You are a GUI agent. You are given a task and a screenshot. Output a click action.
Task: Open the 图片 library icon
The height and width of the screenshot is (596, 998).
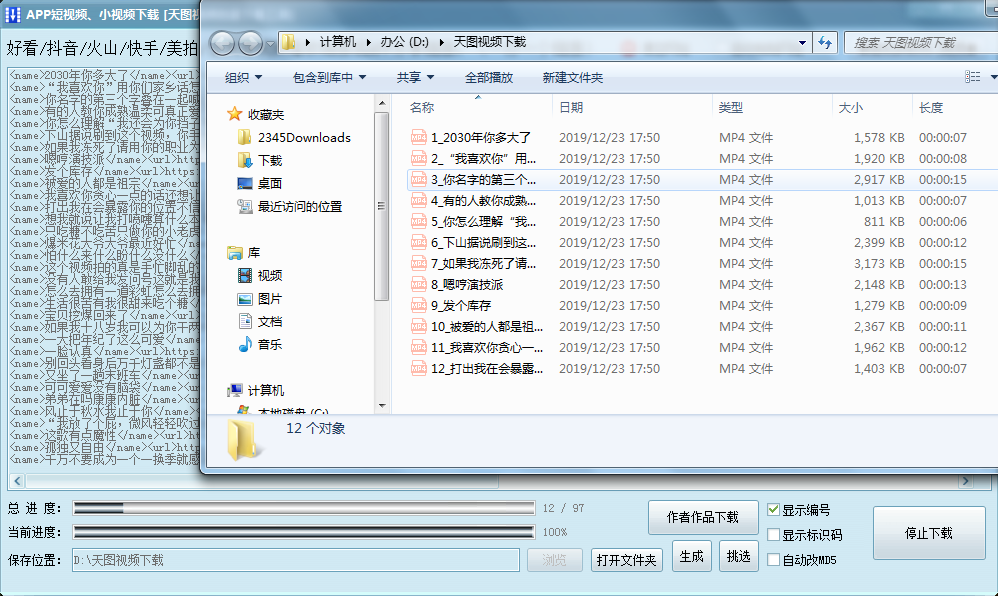click(x=244, y=299)
